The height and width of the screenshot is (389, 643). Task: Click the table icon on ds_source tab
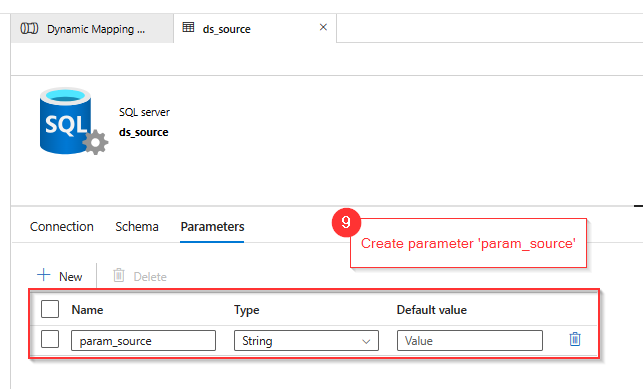pos(188,27)
